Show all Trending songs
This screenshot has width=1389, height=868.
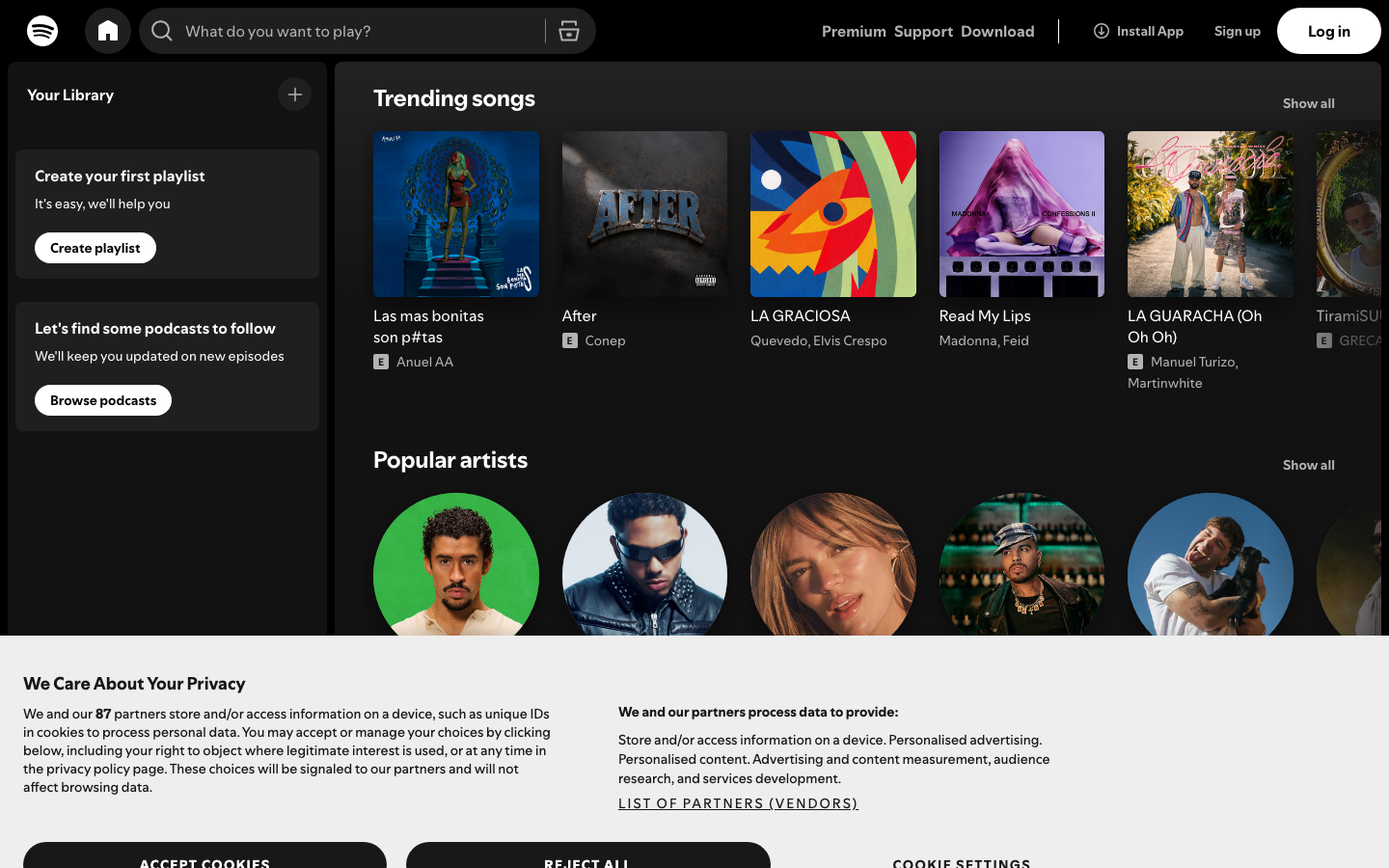point(1309,103)
